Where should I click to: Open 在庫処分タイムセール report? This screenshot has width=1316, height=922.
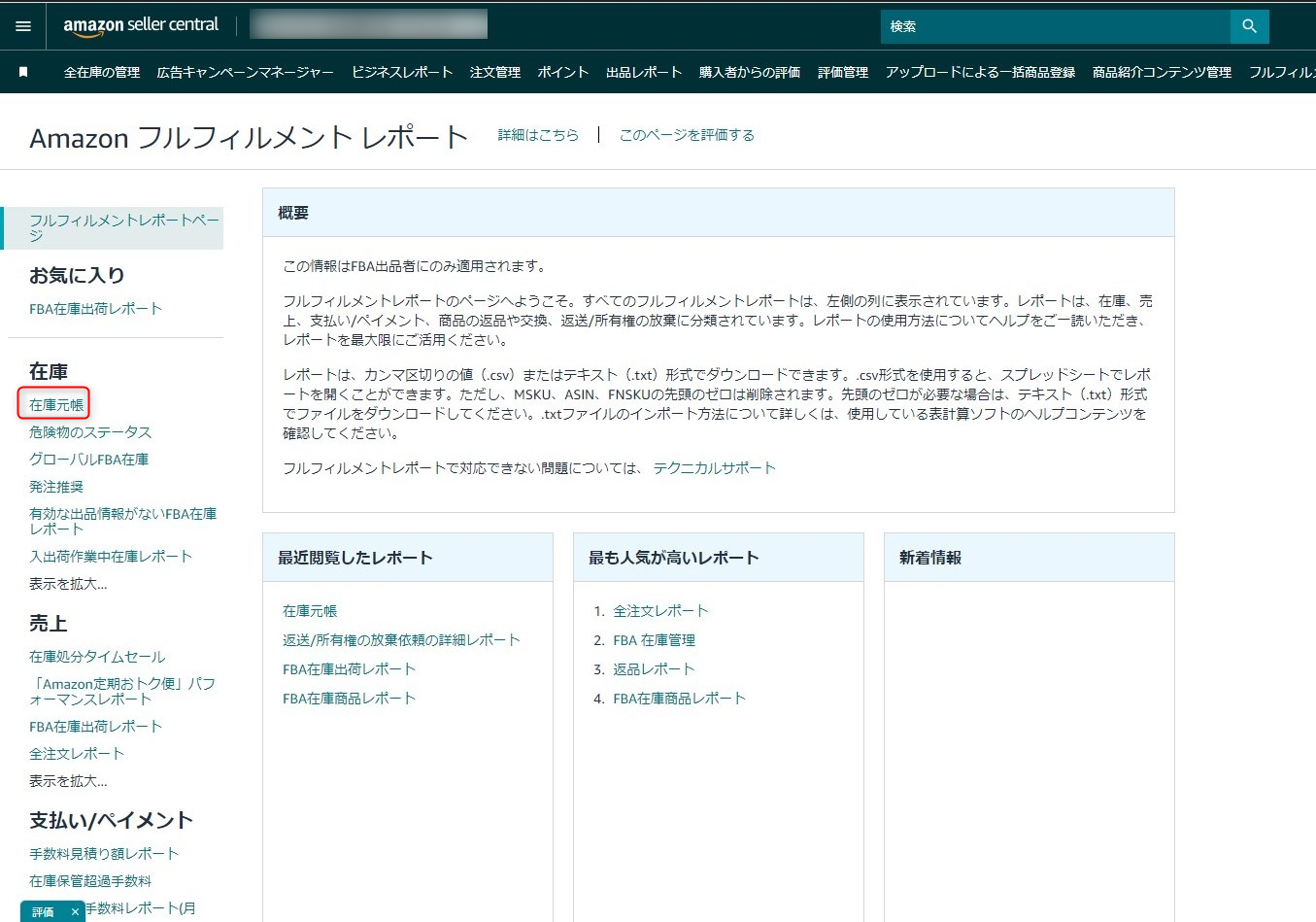(x=97, y=657)
